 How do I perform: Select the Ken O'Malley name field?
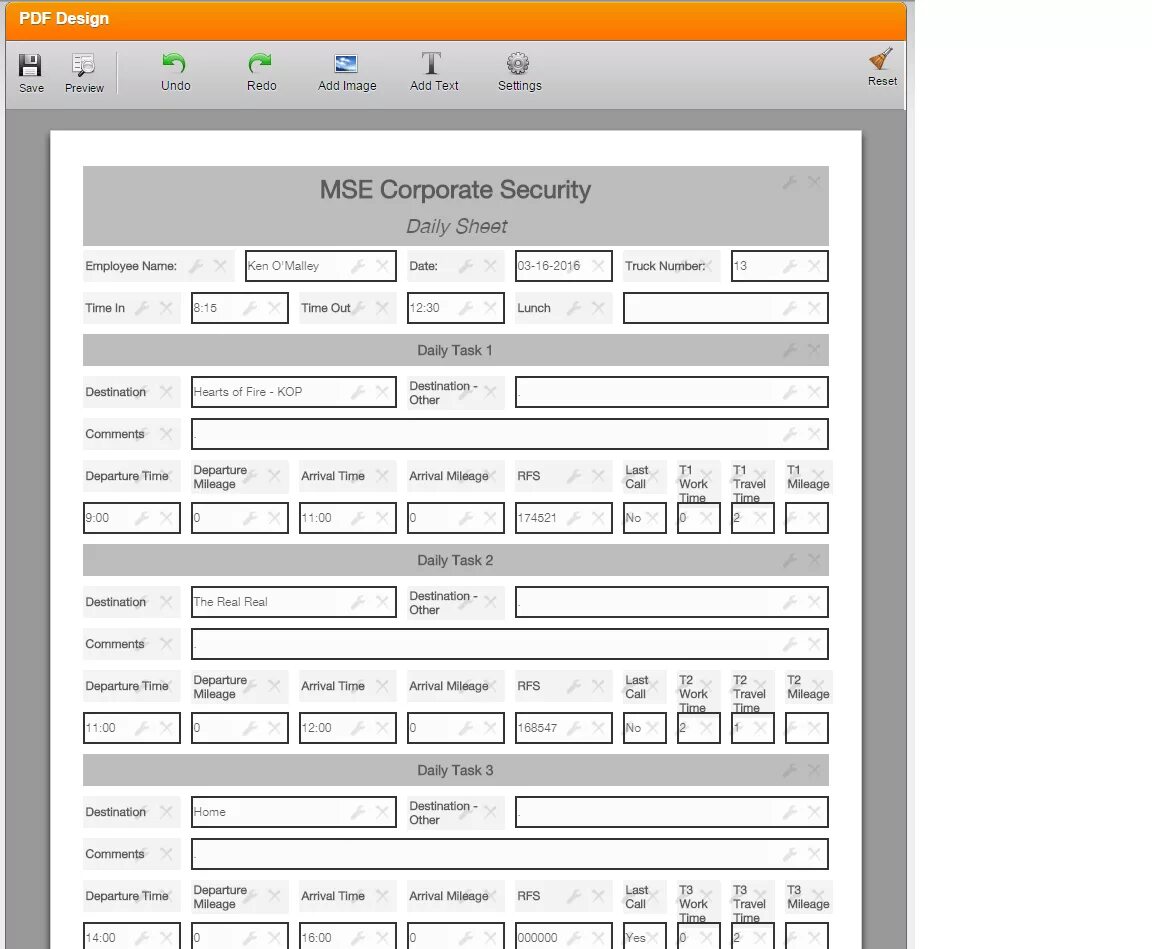pyautogui.click(x=320, y=266)
